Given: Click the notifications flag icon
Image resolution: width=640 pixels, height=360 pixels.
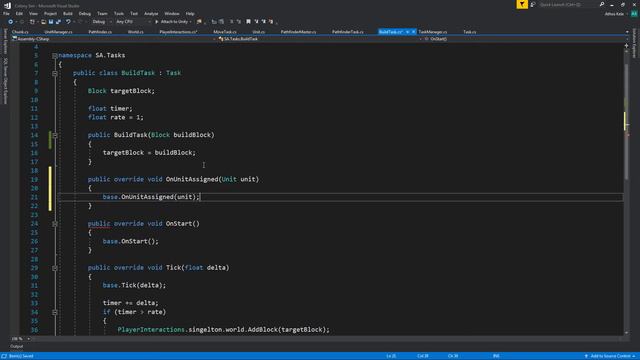Looking at the screenshot, I should point(522,4).
